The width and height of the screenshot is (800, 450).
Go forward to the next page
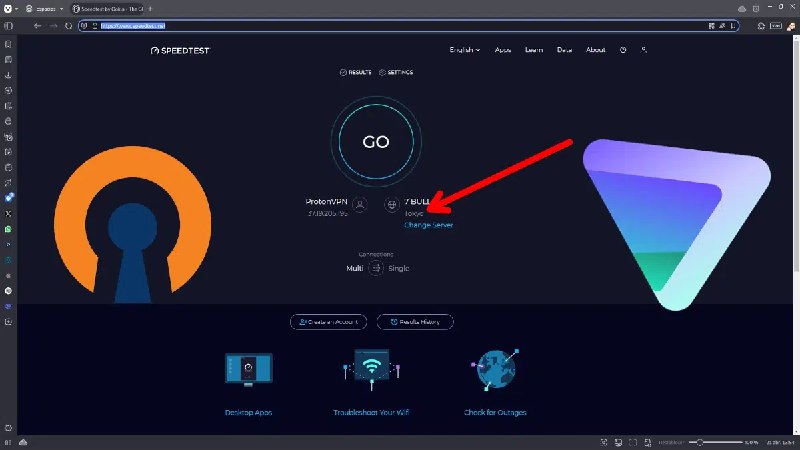tap(53, 26)
